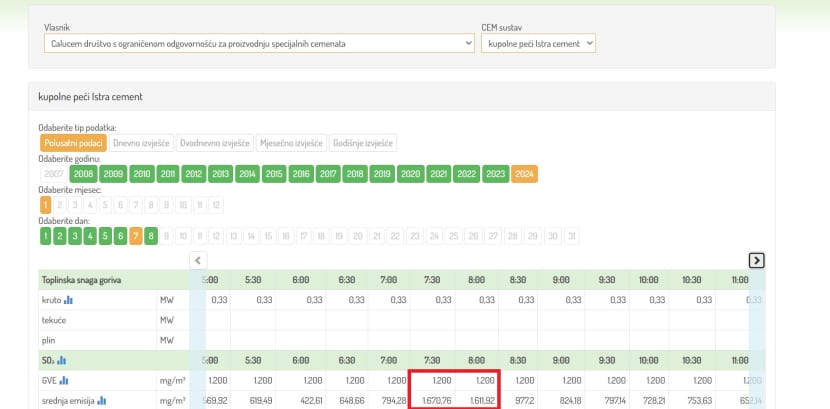
Task: Select day 8 in the day picker
Action: pyautogui.click(x=151, y=236)
